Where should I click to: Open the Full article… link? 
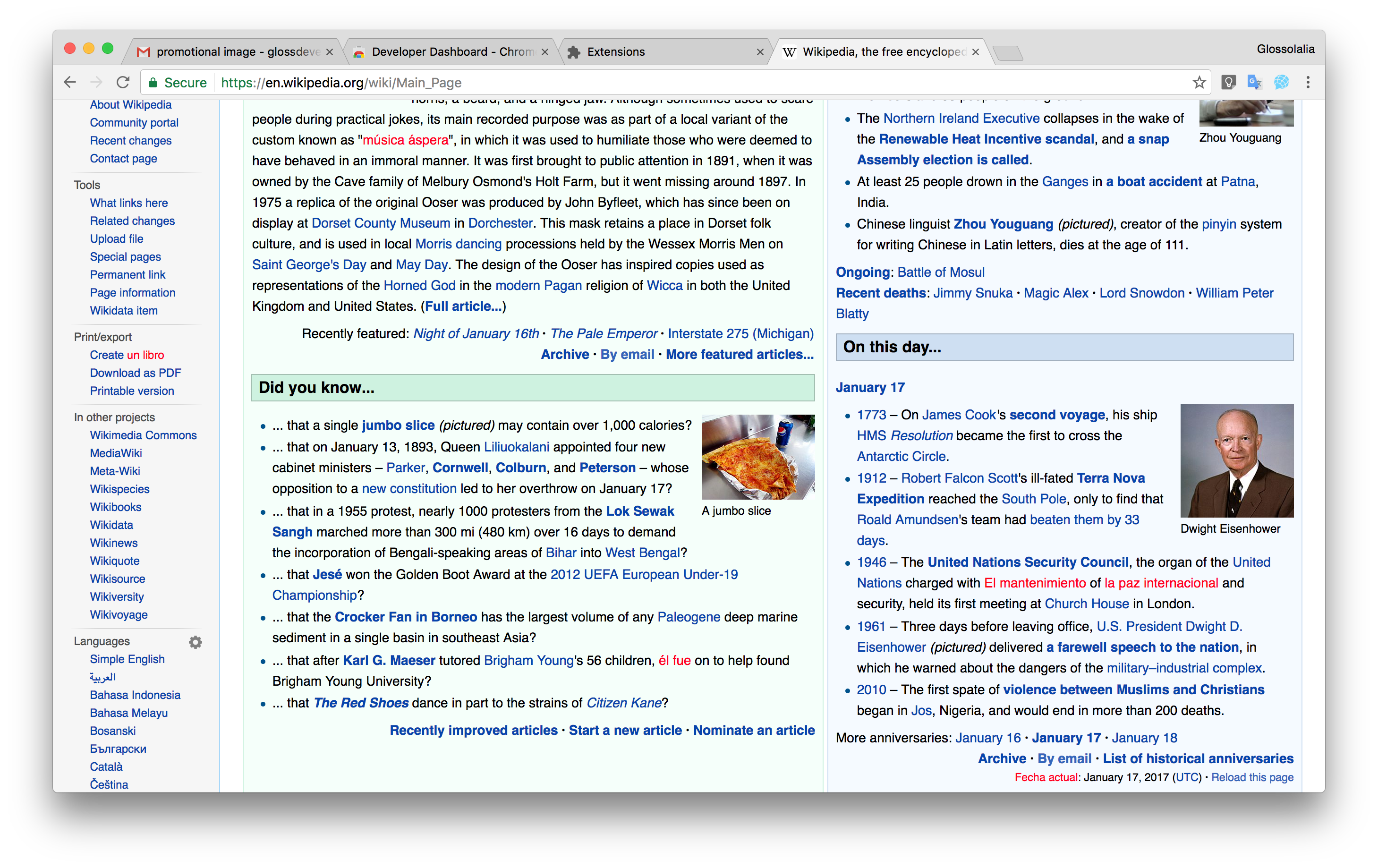click(x=463, y=306)
